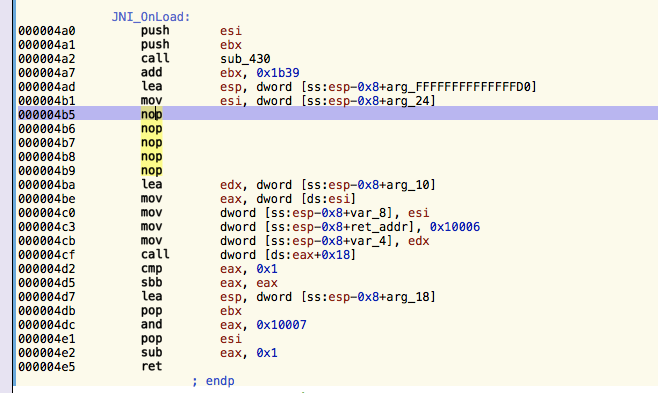This screenshot has width=658, height=393.
Task: Click the JNI_OnLoad procedure label
Action: click(x=151, y=17)
